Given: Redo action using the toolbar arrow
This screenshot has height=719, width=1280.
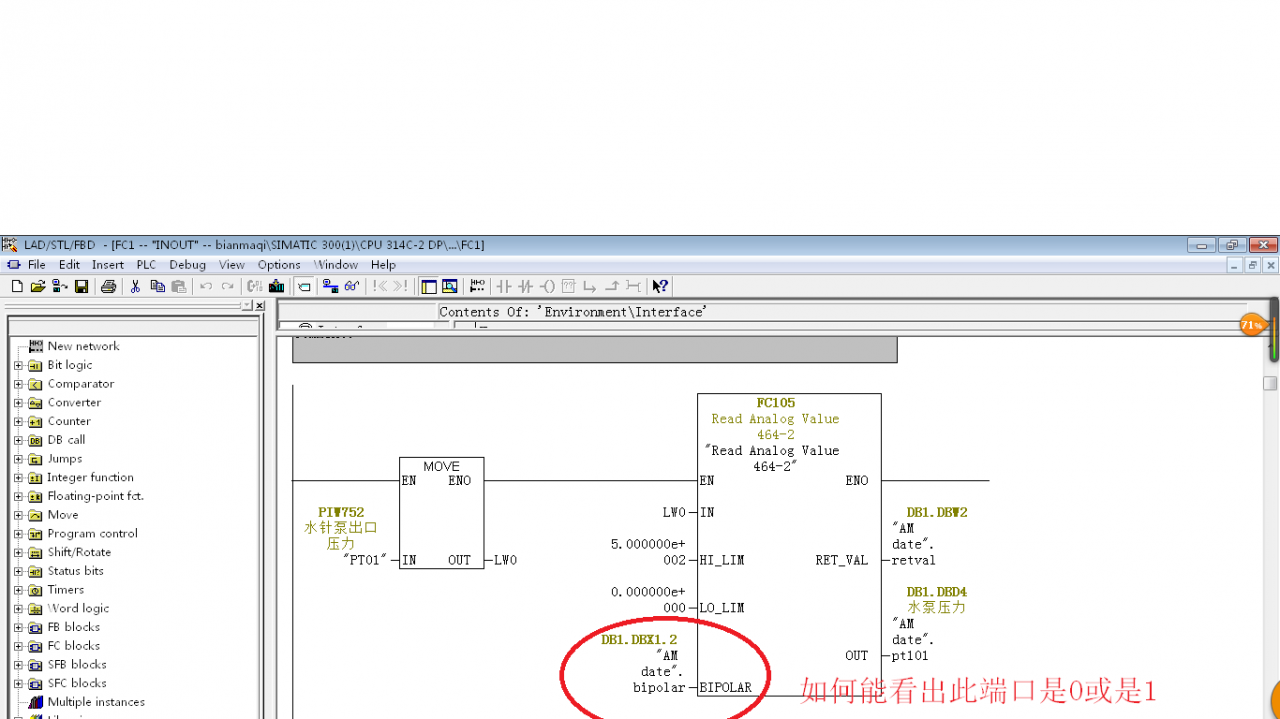Looking at the screenshot, I should pyautogui.click(x=227, y=286).
